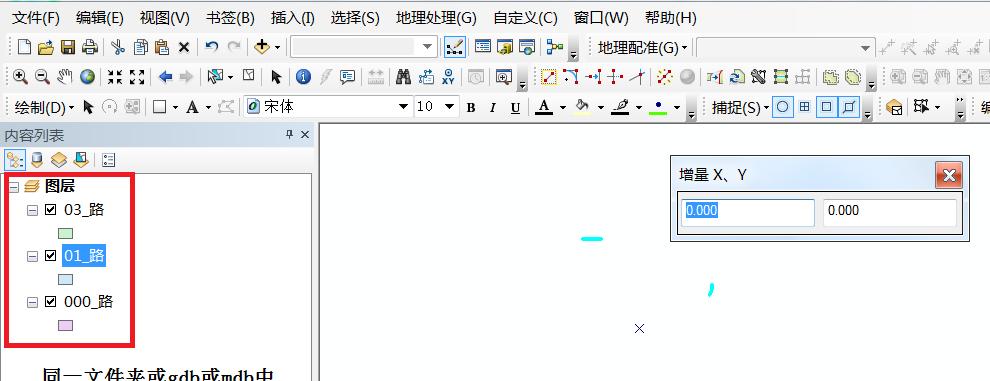Click List By Drawing Order button

click(15, 160)
